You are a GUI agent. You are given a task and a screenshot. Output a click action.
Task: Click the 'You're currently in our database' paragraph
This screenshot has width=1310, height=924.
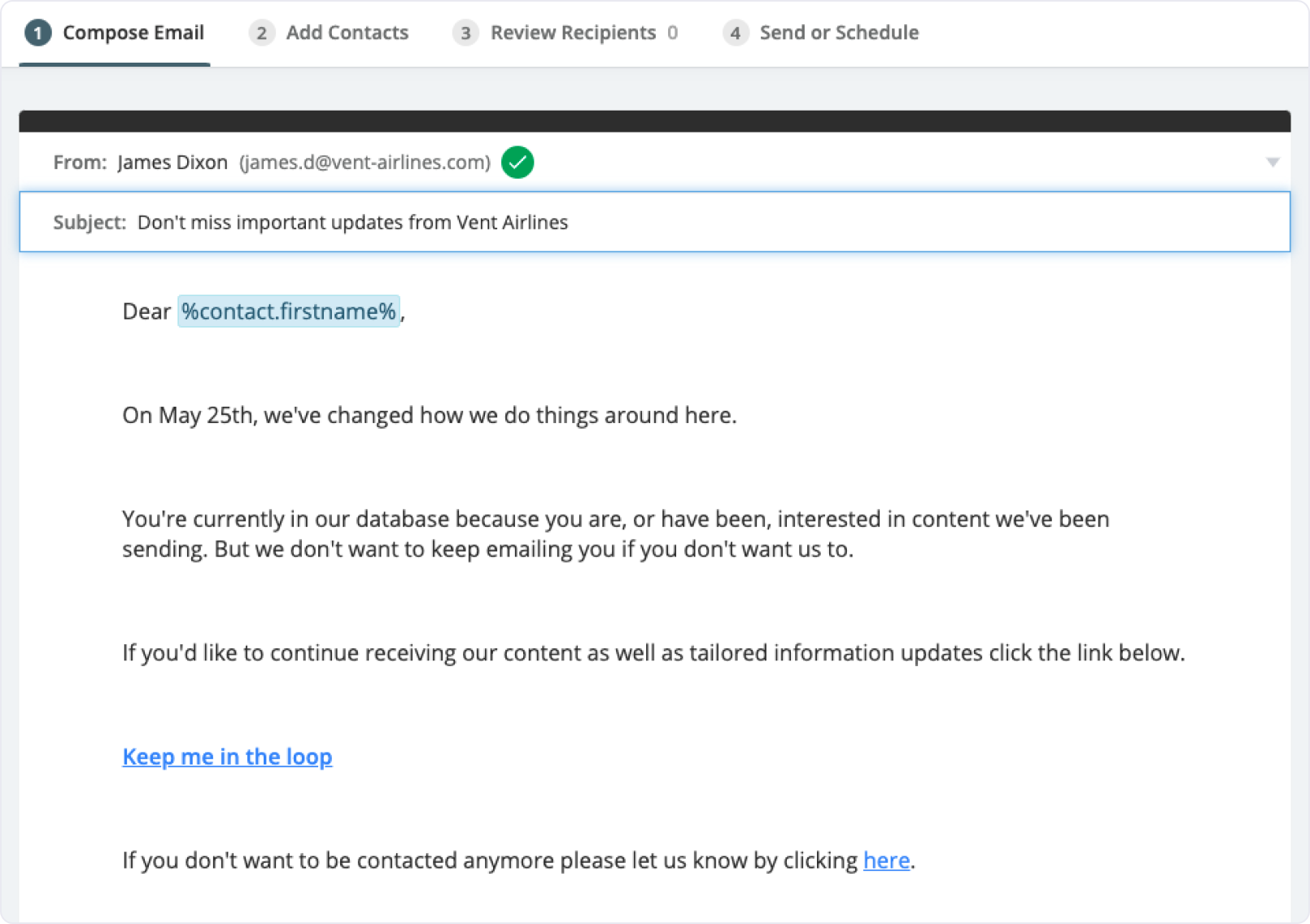click(x=616, y=534)
